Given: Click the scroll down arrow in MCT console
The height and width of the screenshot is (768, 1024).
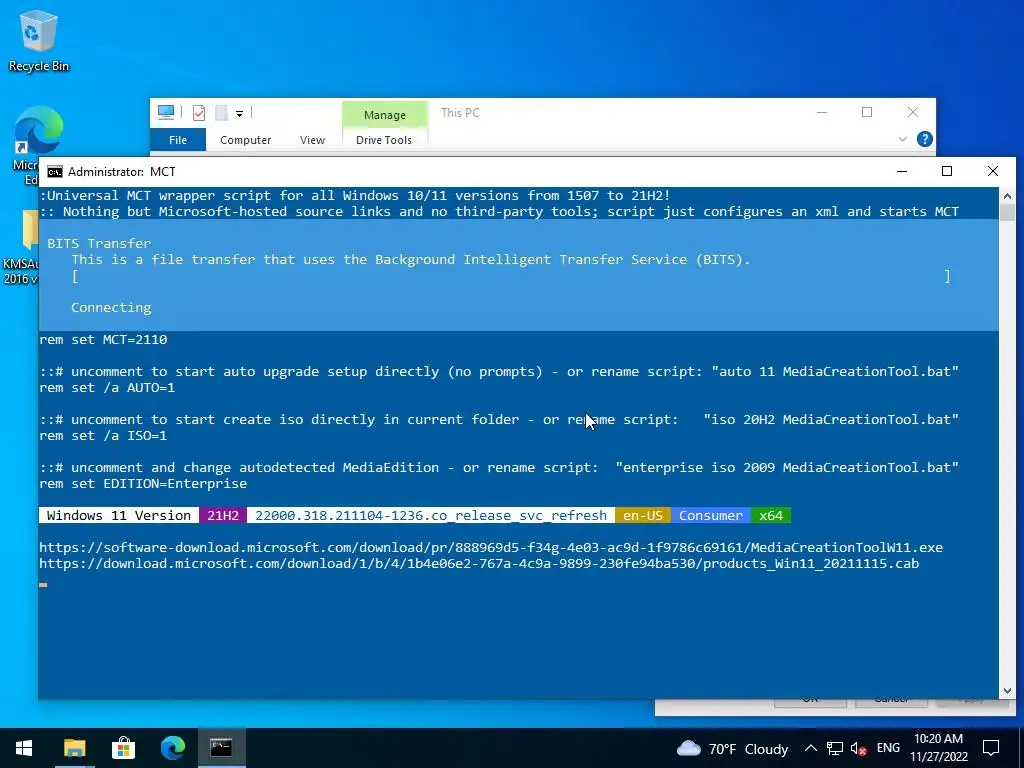Looking at the screenshot, I should [x=1007, y=690].
